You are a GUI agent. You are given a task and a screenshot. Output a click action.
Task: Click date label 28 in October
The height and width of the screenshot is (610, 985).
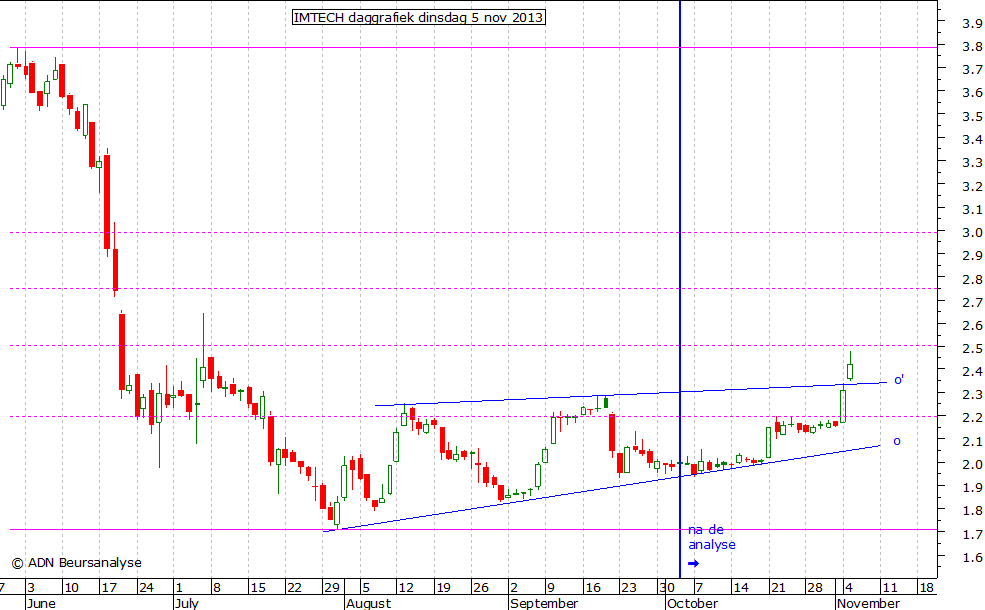(x=815, y=588)
